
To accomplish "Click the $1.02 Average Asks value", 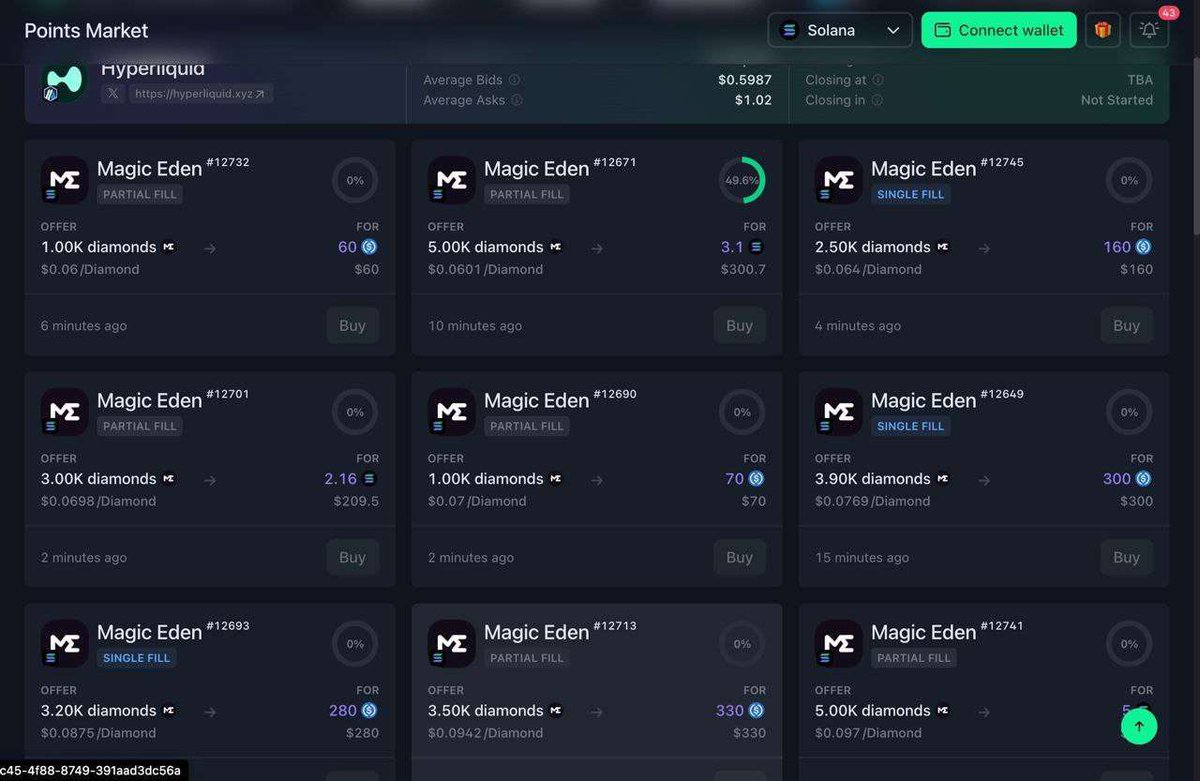I will point(753,100).
